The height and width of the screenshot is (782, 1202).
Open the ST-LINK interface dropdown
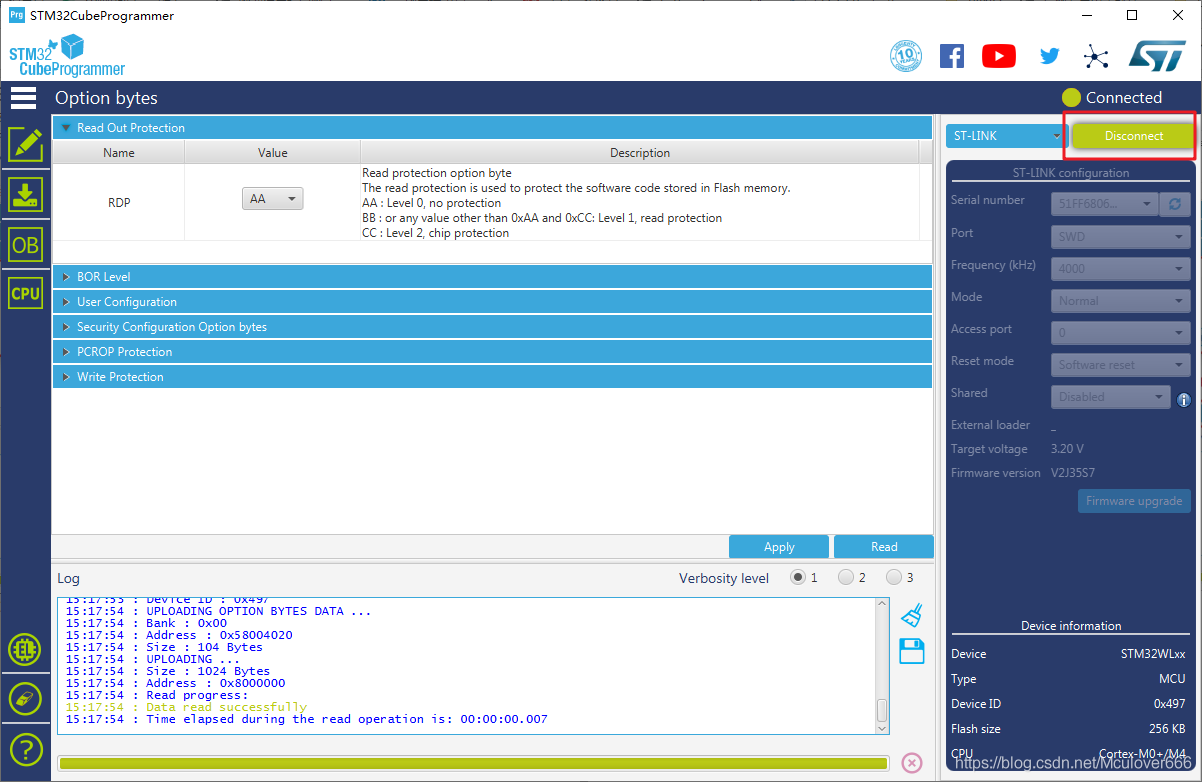coord(1005,136)
